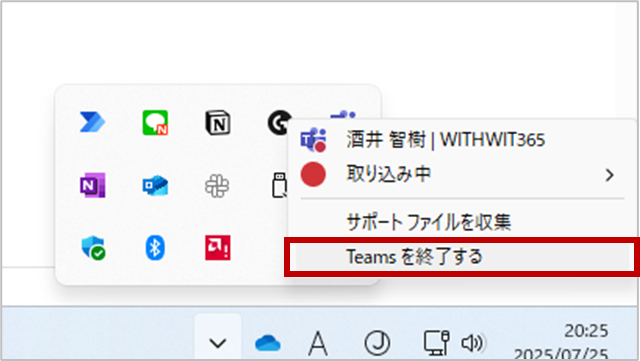
Task: Select Teams を終了する menu item
Action: point(462,257)
